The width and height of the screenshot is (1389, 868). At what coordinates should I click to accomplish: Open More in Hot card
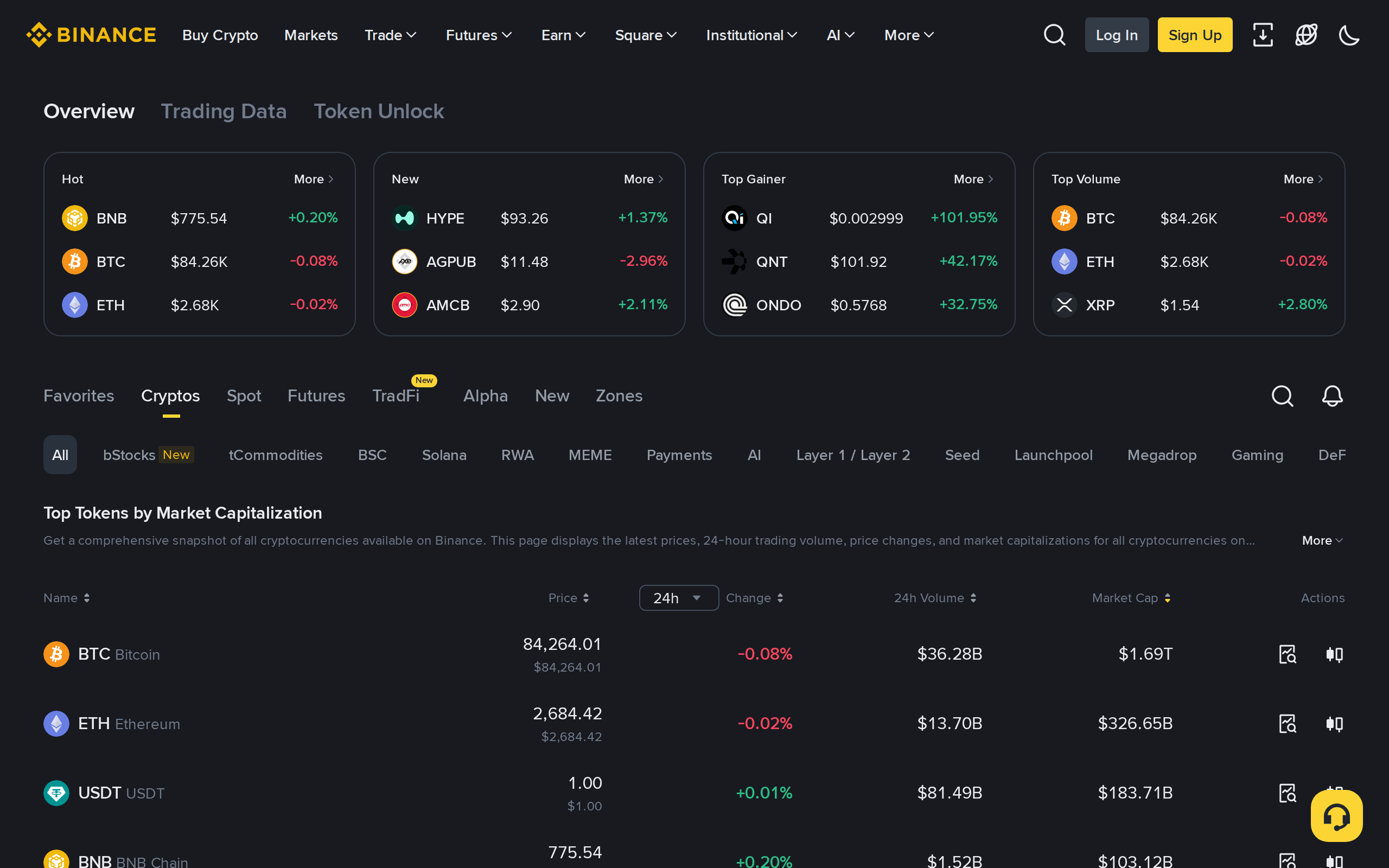[314, 179]
